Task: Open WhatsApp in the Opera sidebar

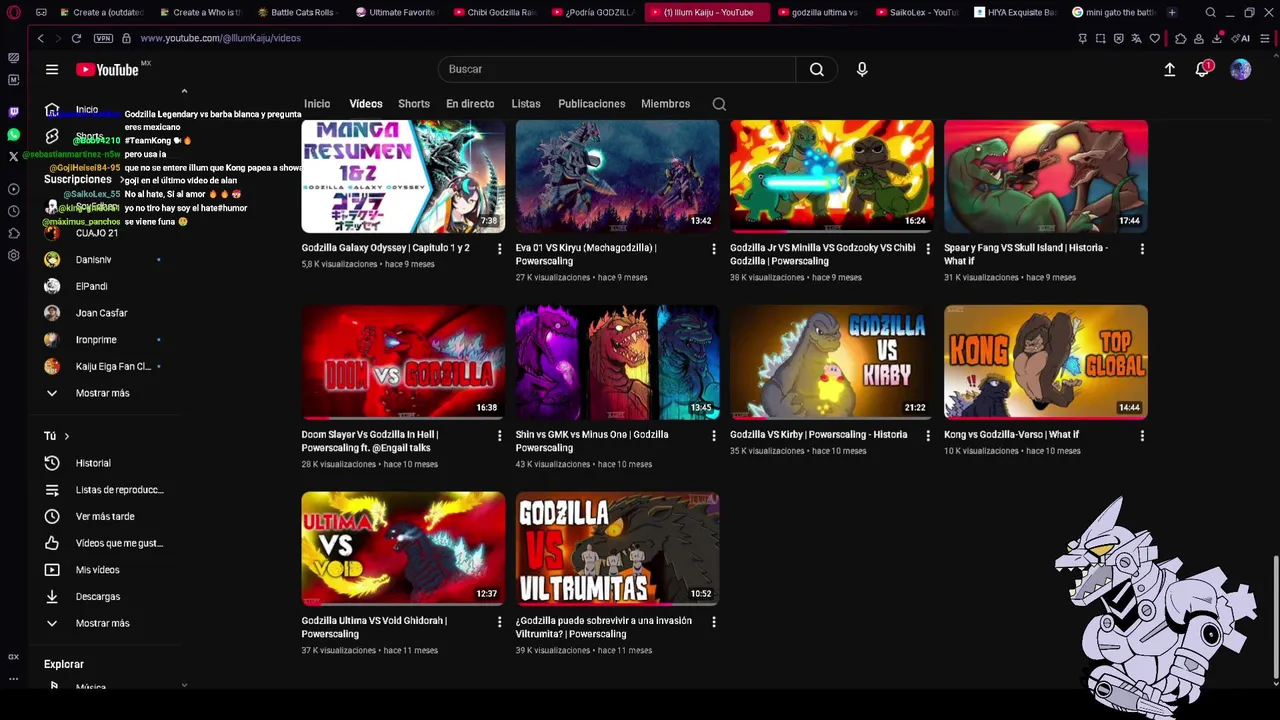Action: [13, 134]
